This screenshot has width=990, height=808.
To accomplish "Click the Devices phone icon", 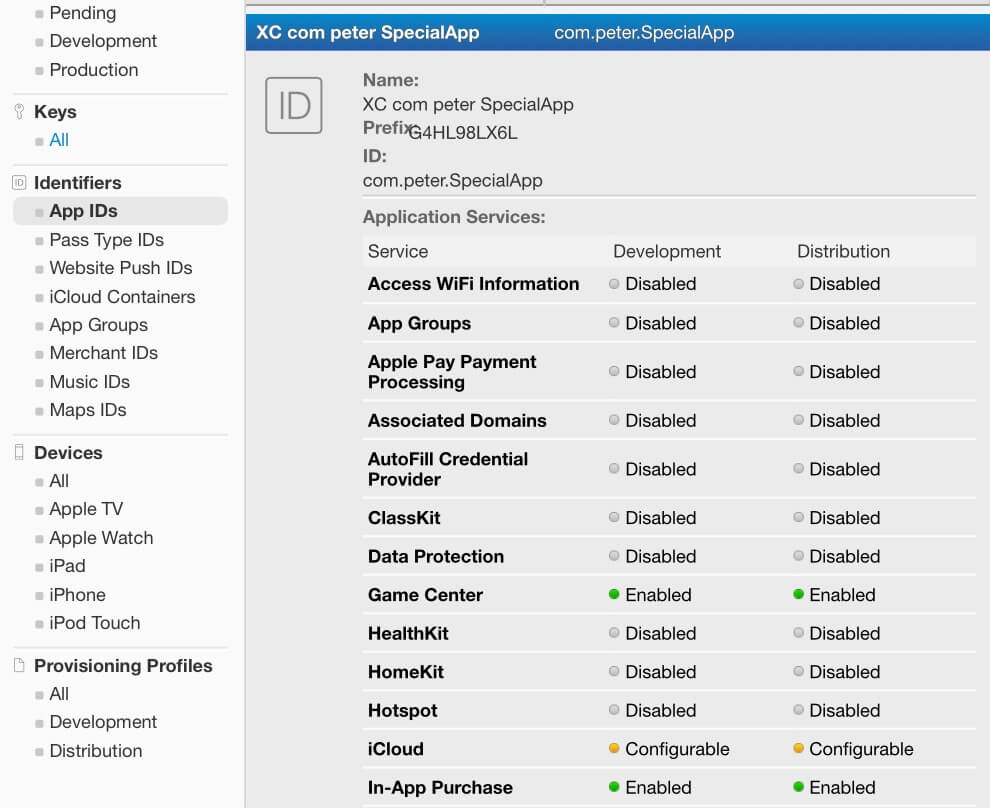I will (19, 452).
